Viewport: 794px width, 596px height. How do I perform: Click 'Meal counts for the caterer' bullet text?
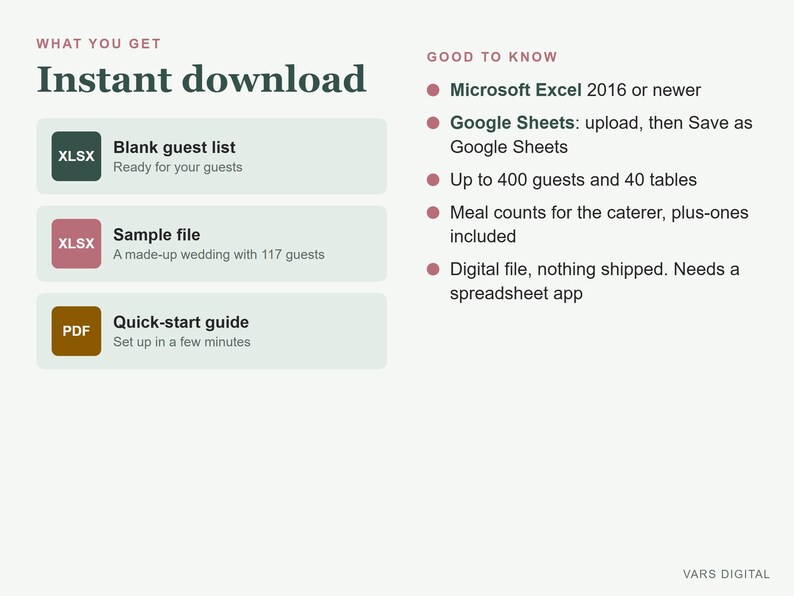(x=599, y=224)
